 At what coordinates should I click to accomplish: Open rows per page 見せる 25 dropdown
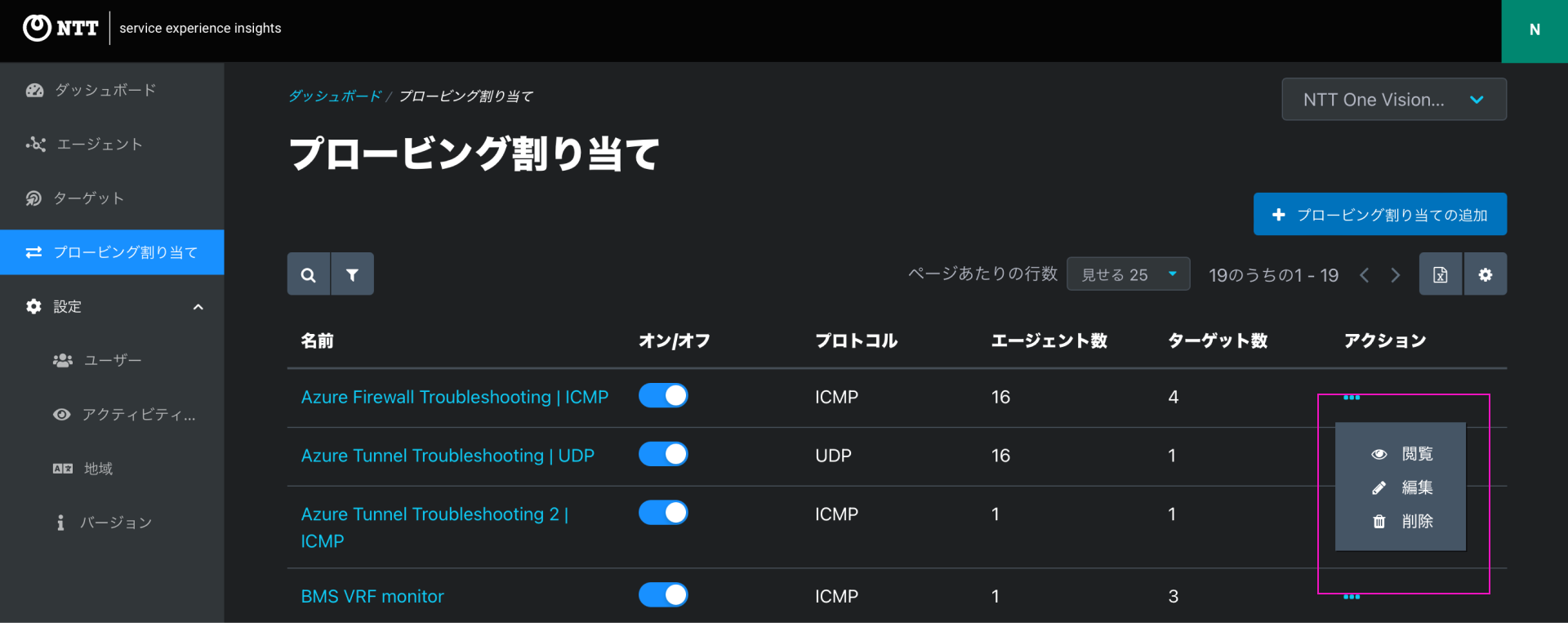(1129, 274)
